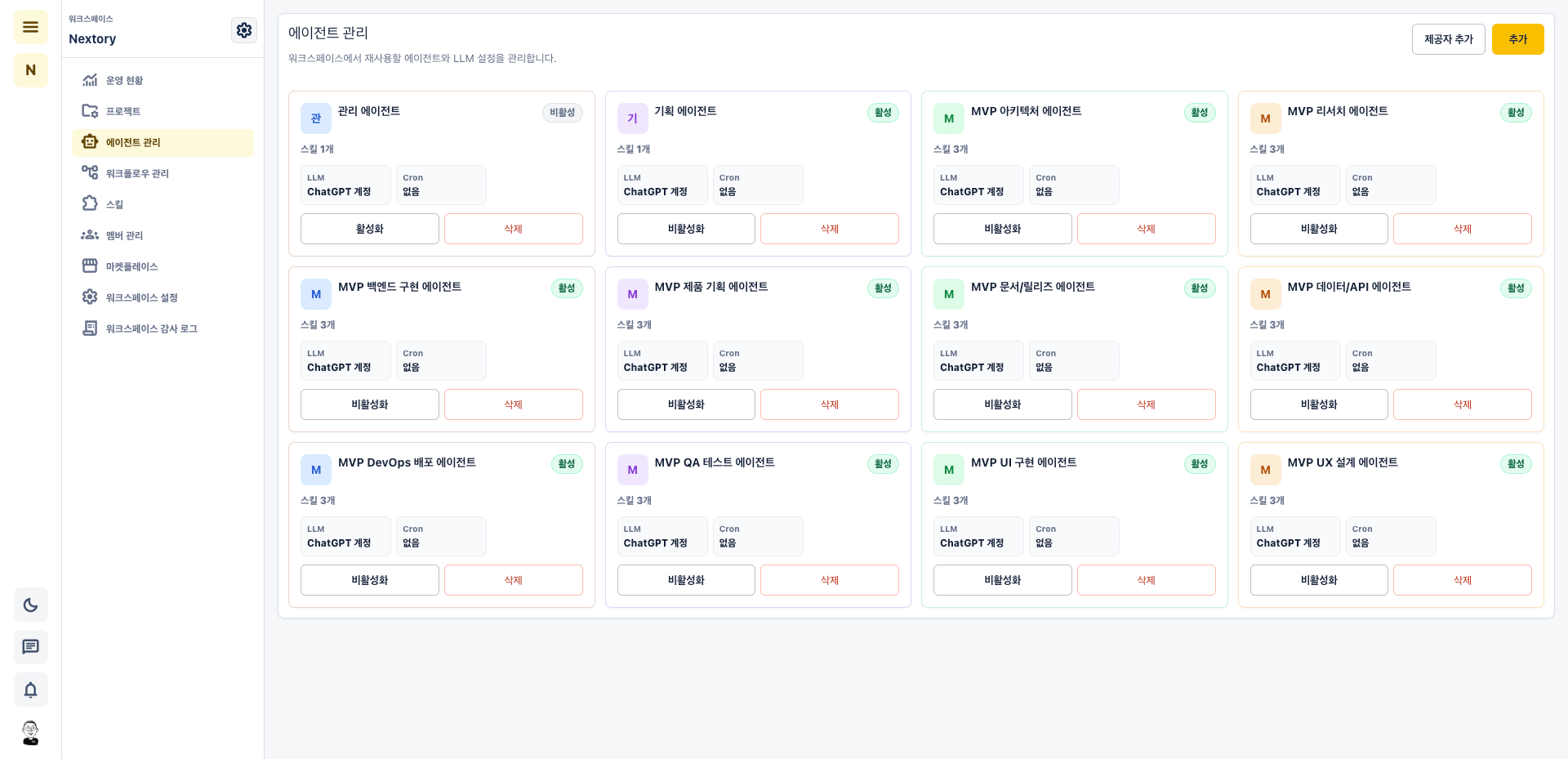
Task: Click 스킬 3개 text in MVP DevOps 배포 에이전트
Action: coord(318,500)
